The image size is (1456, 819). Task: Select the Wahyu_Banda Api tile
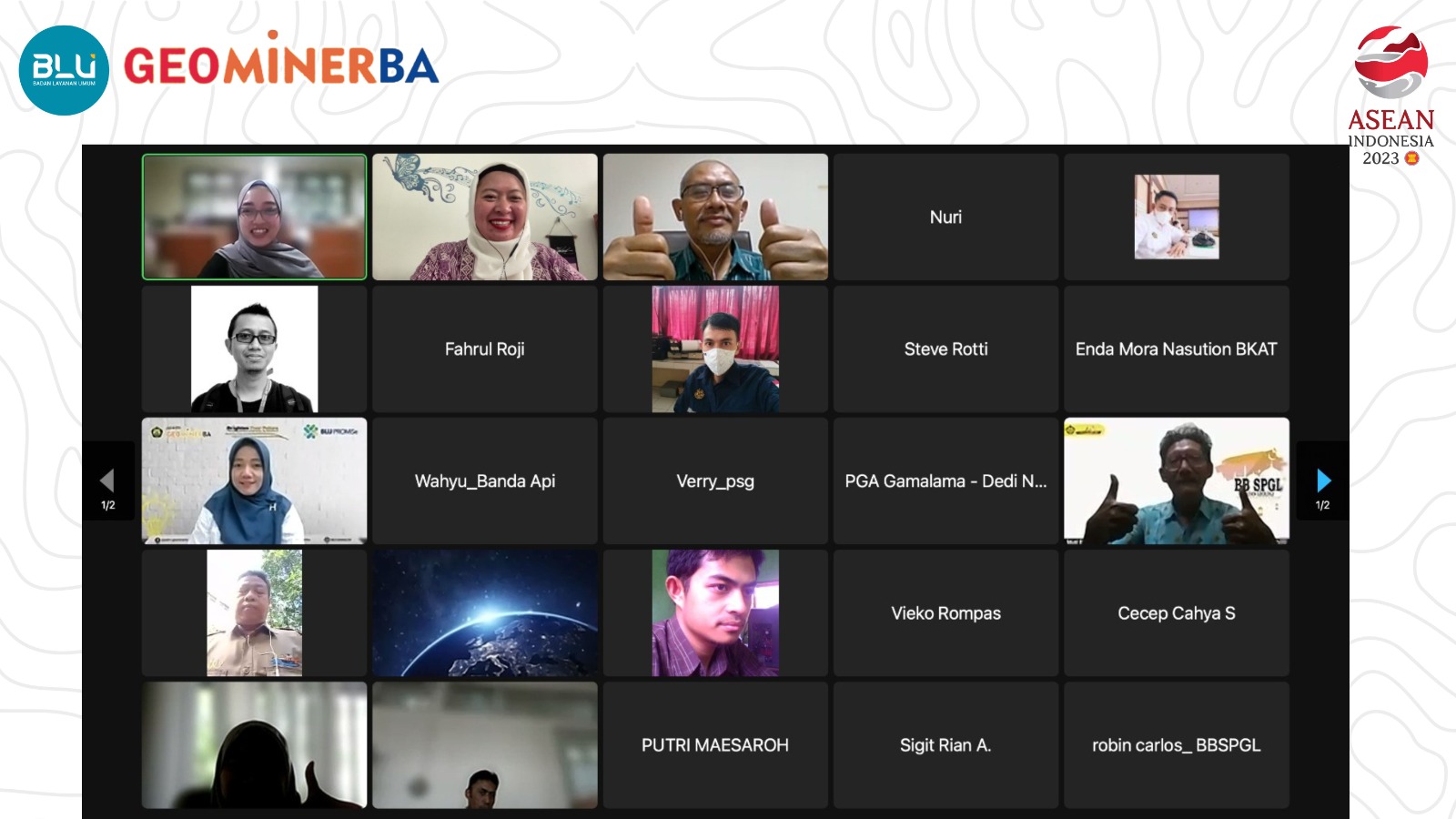(485, 480)
